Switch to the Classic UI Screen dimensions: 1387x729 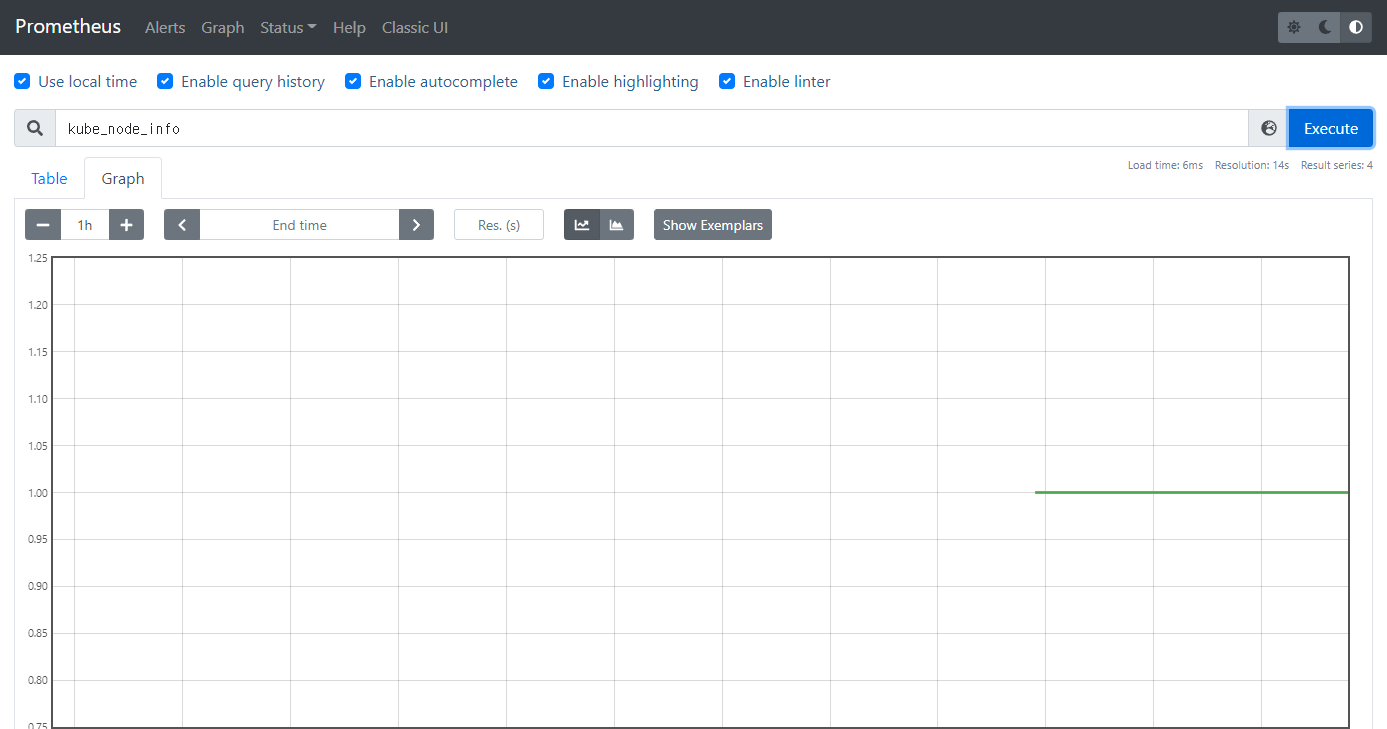415,27
